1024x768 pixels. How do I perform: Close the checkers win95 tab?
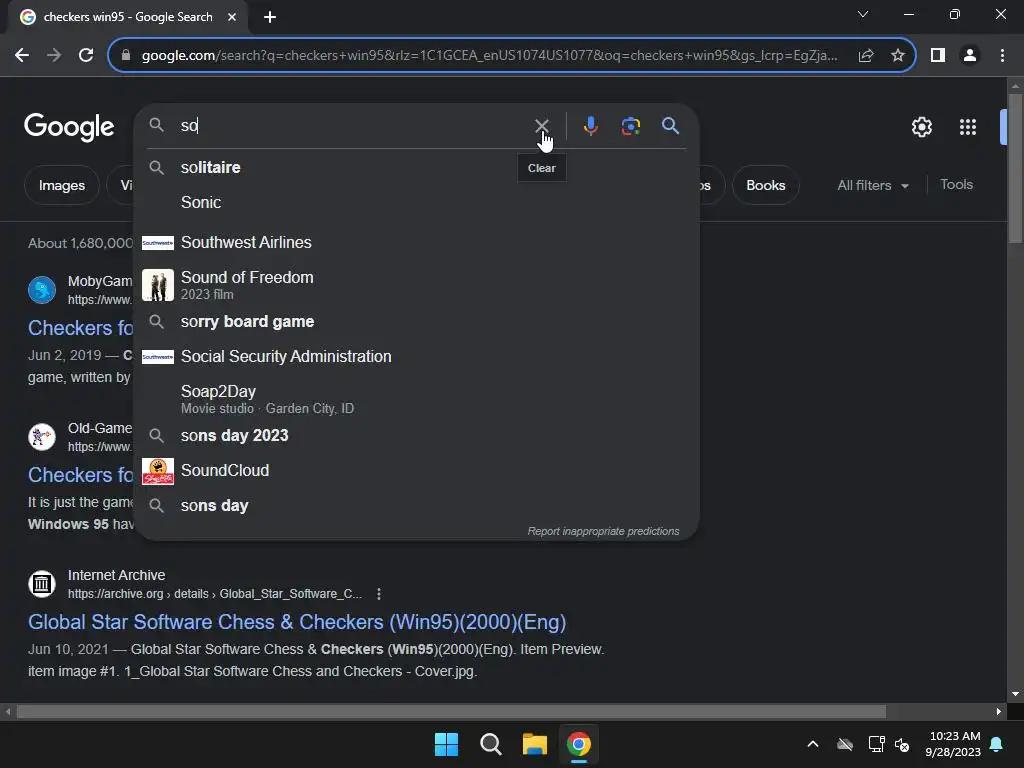(232, 17)
